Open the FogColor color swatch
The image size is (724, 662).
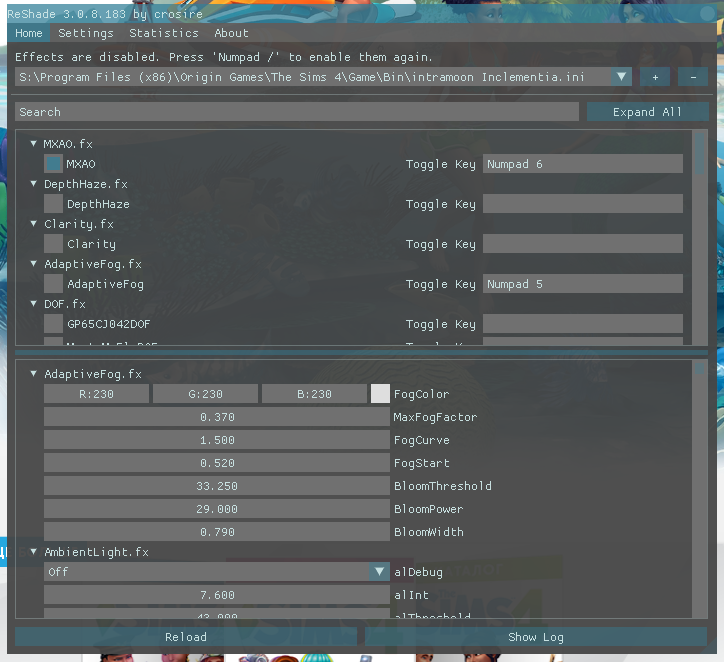pyautogui.click(x=380, y=394)
